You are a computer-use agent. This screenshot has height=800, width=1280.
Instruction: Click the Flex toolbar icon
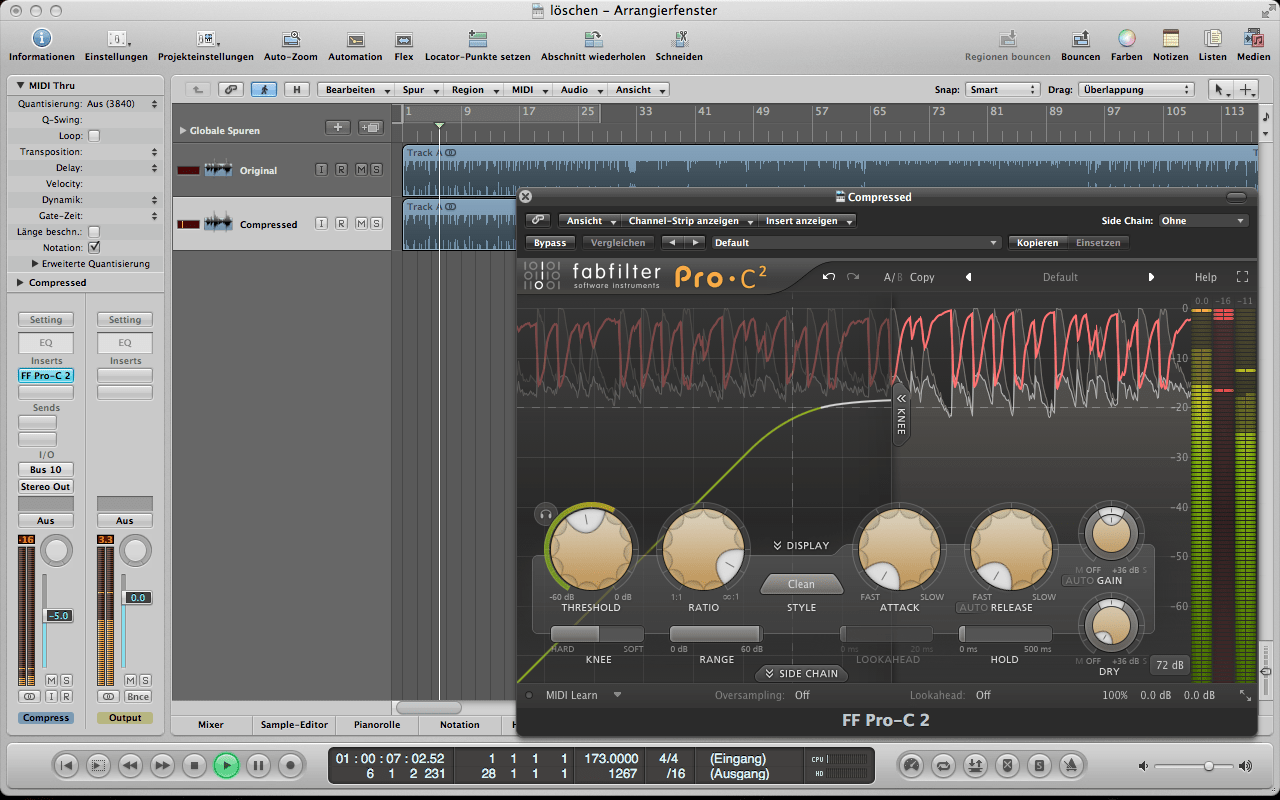pyautogui.click(x=404, y=39)
